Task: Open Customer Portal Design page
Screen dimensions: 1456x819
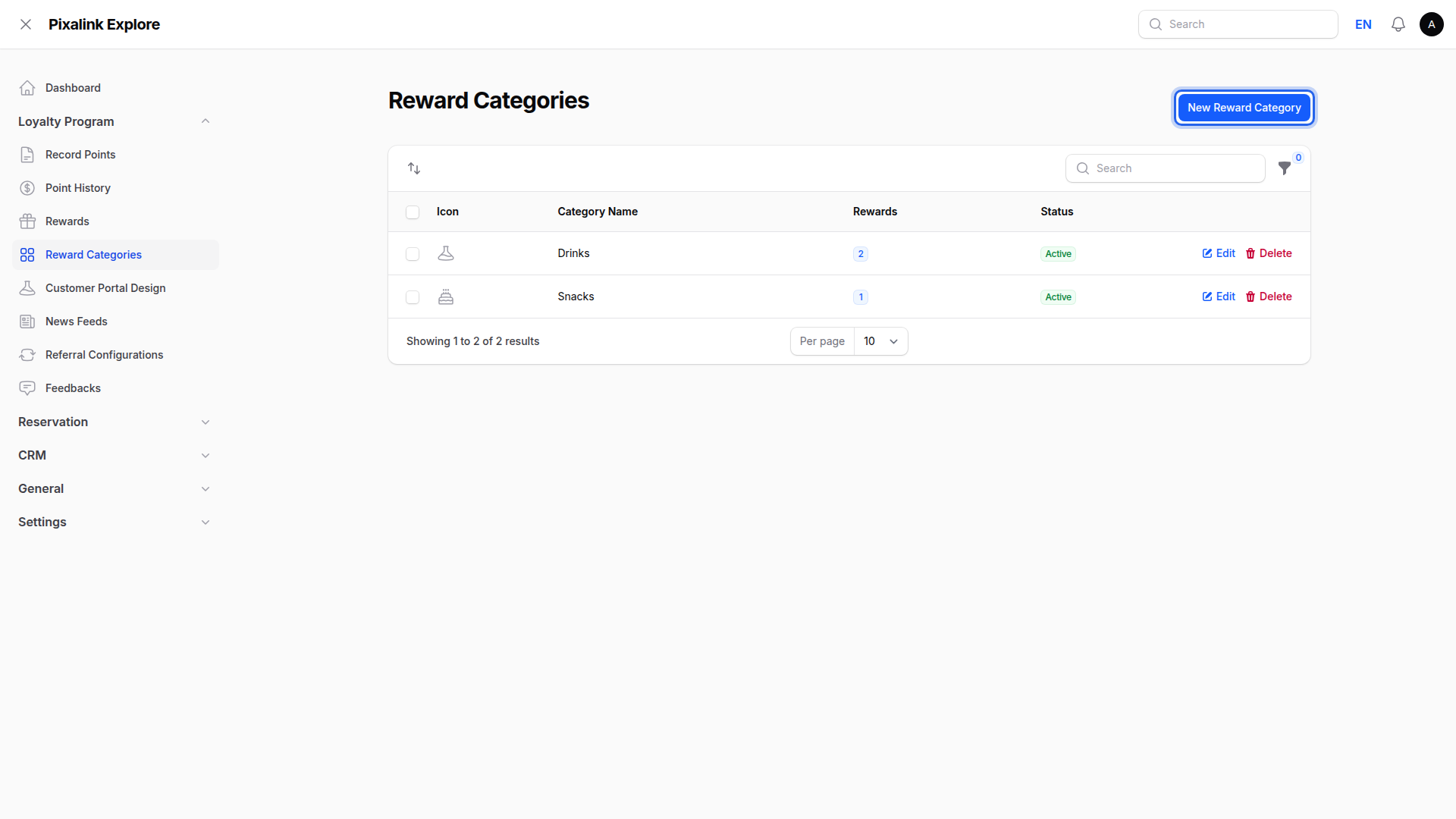Action: tap(115, 288)
